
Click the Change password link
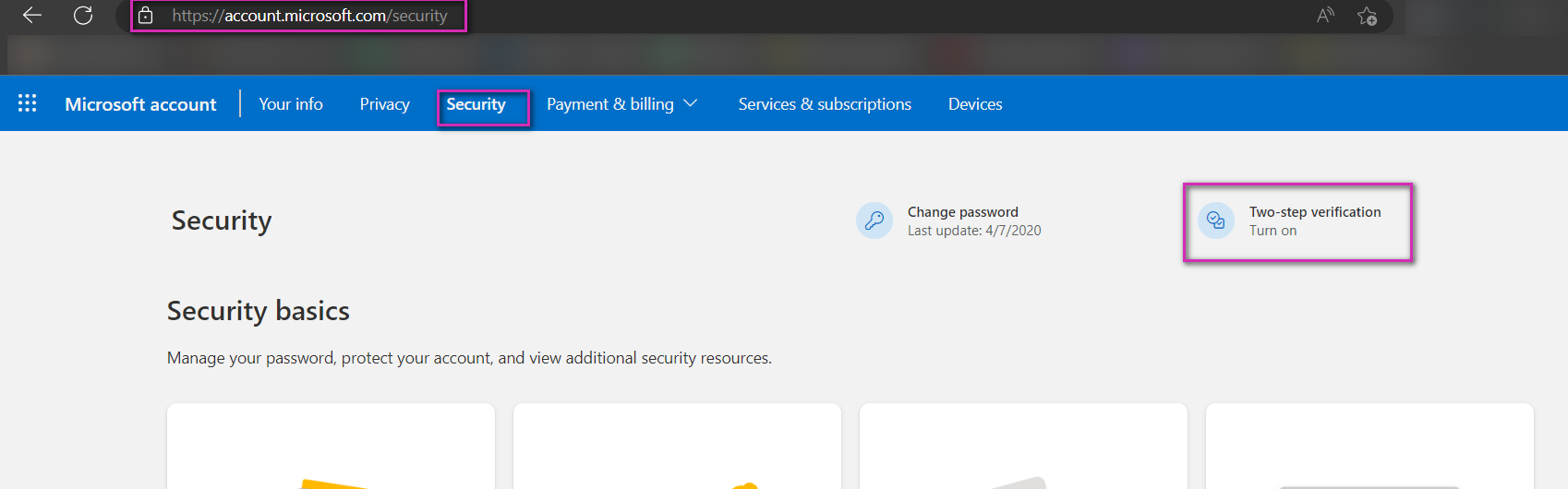[963, 212]
